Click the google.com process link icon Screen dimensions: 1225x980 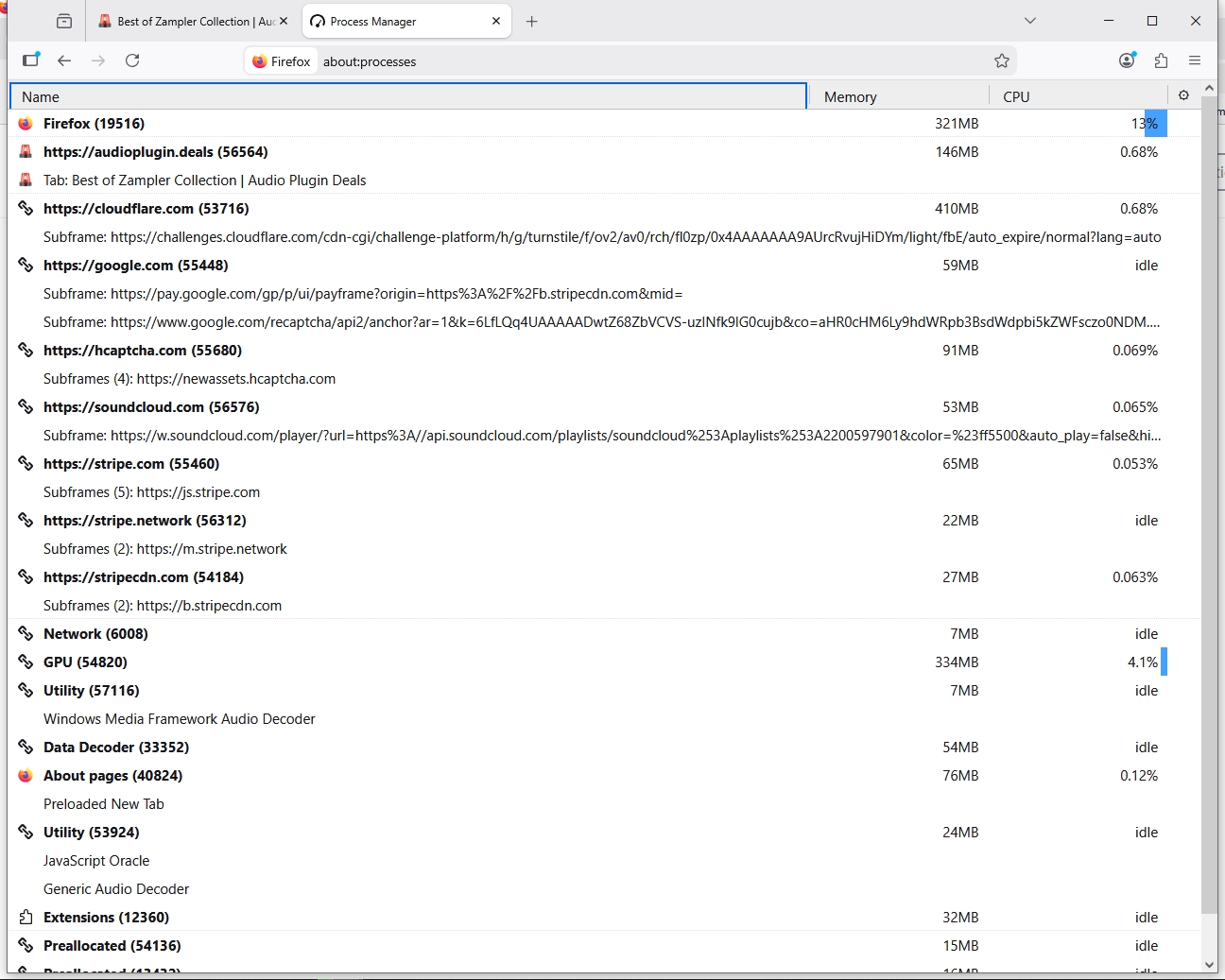pyautogui.click(x=26, y=265)
